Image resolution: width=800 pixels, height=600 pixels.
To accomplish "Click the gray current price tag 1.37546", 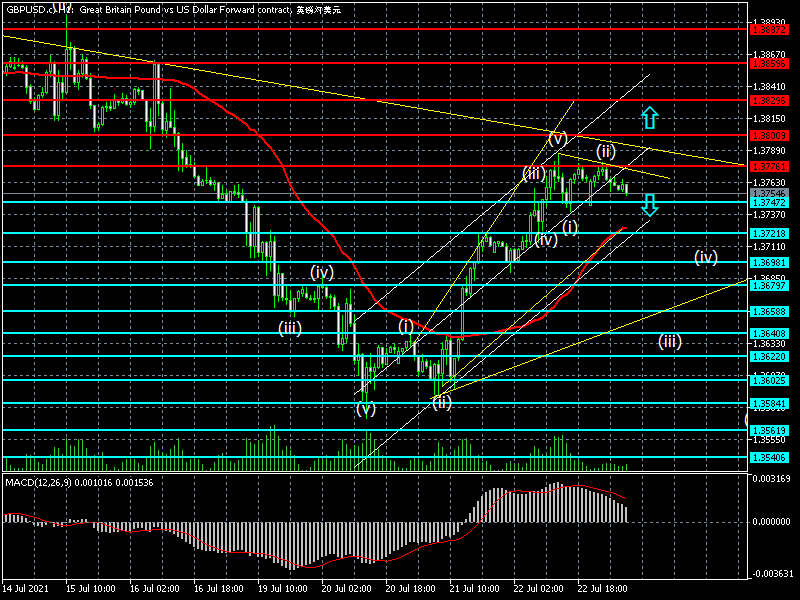I will [x=769, y=193].
